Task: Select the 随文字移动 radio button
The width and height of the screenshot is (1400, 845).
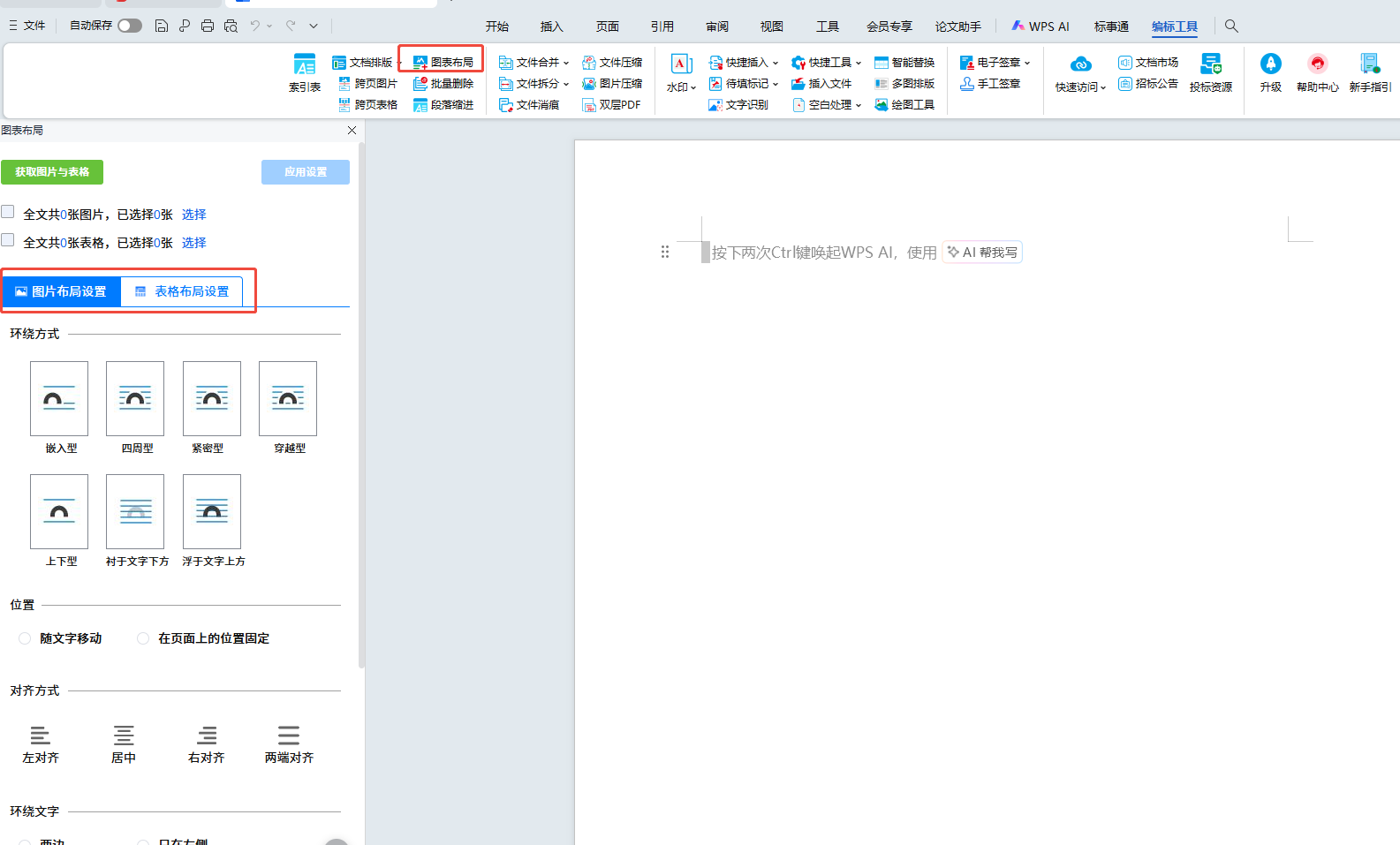Action: (x=25, y=638)
